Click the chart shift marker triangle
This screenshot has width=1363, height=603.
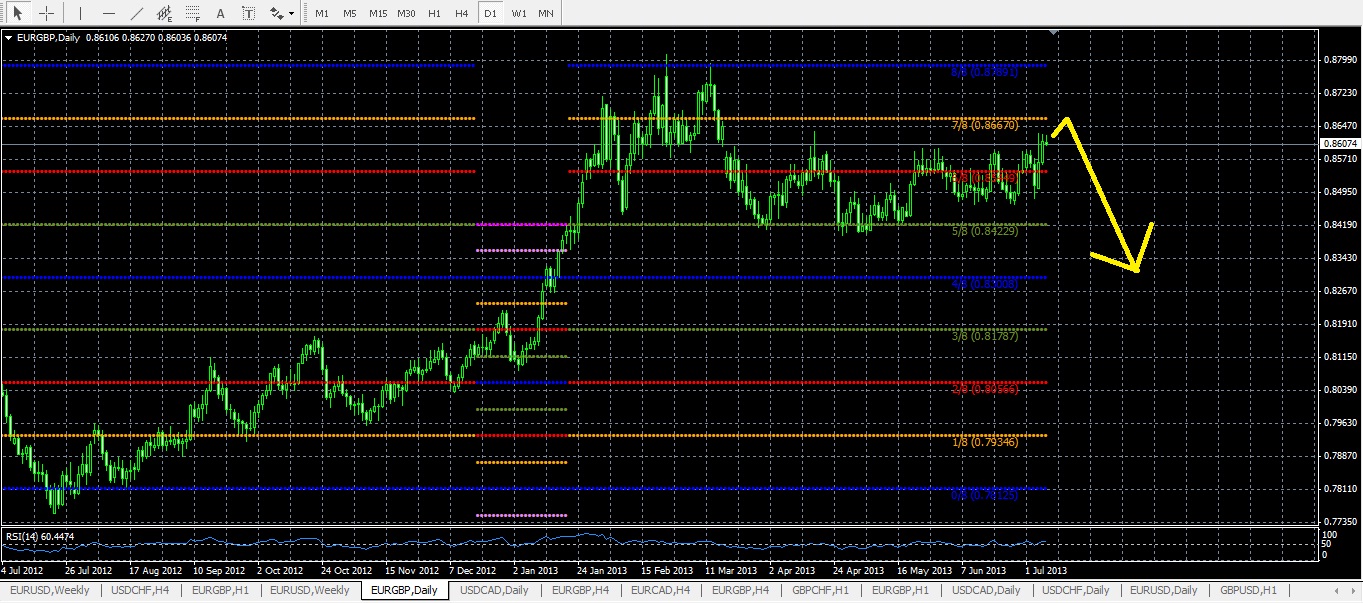point(1053,34)
